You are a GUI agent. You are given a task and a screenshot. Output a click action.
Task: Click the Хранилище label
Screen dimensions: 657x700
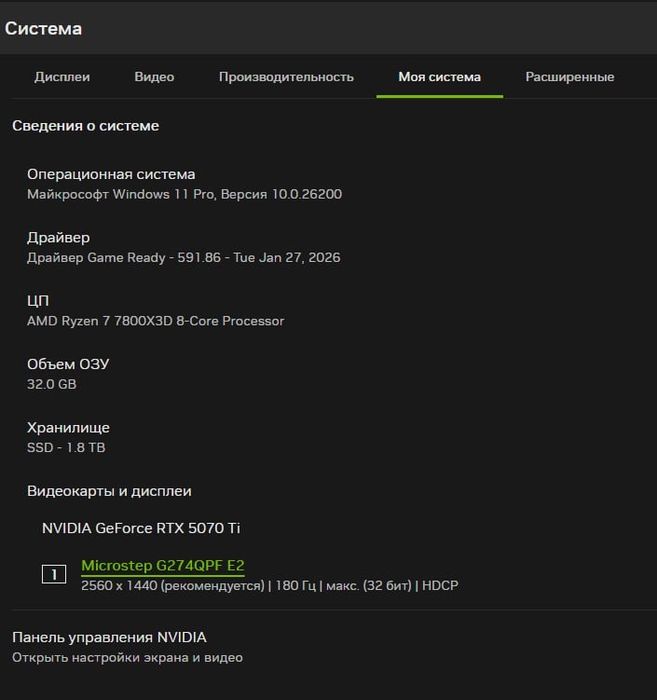pos(68,428)
